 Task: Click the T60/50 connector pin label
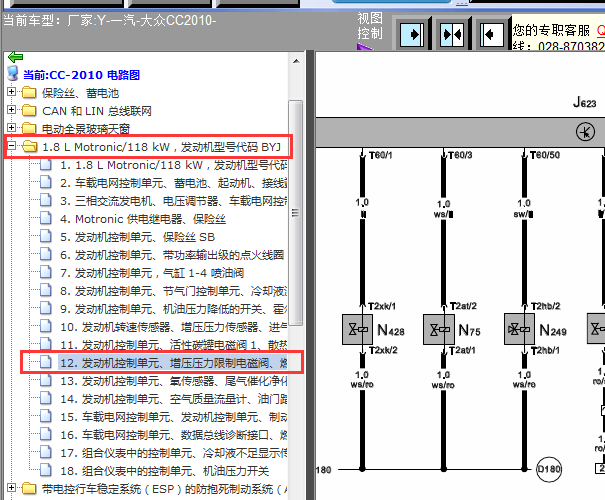545,155
